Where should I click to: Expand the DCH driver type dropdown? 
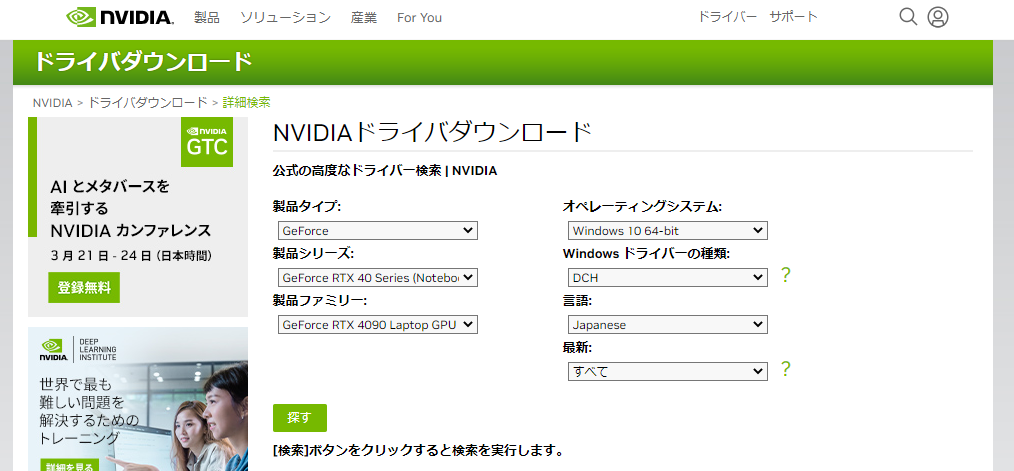668,278
